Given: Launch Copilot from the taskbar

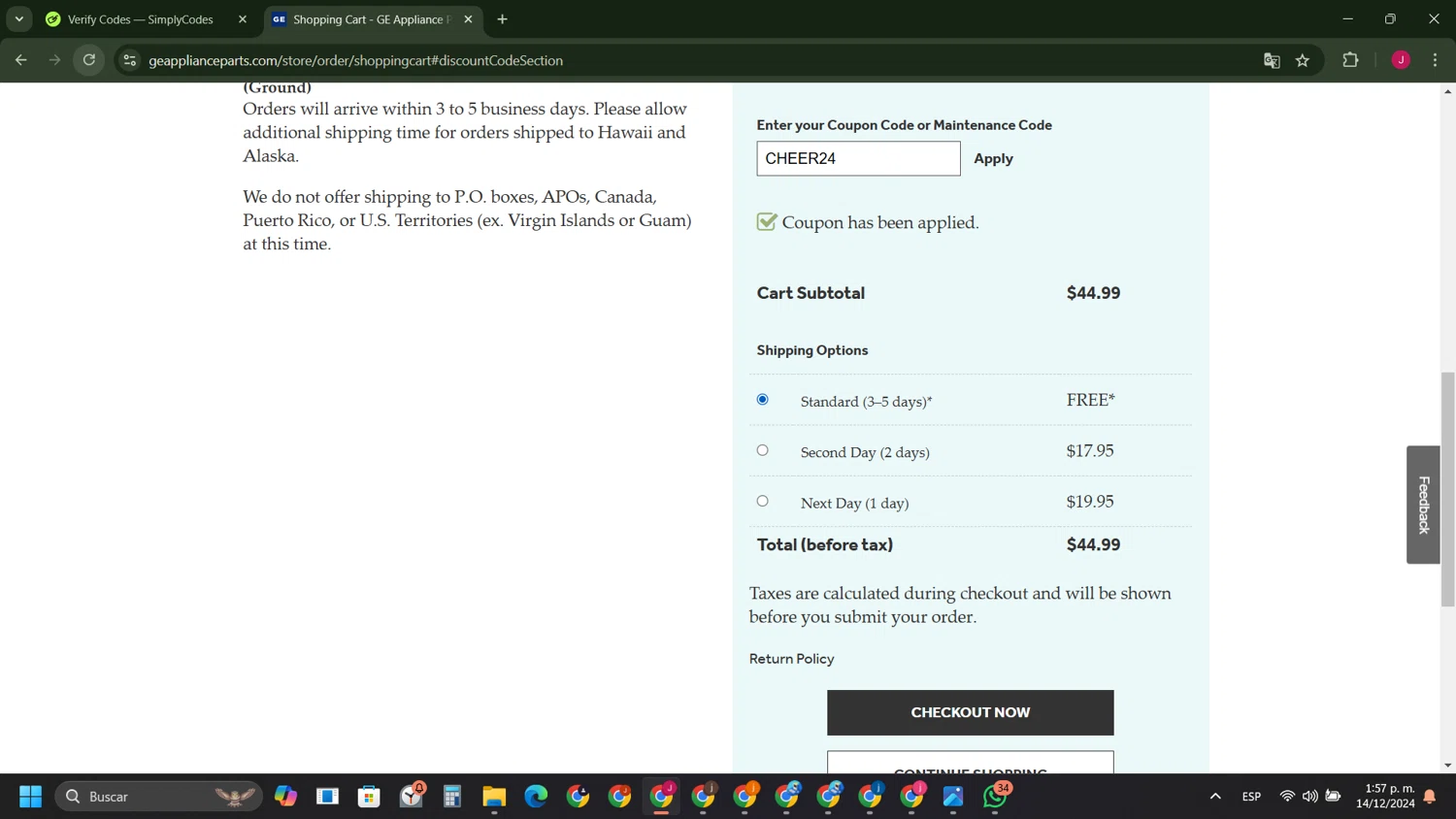Looking at the screenshot, I should tap(285, 797).
